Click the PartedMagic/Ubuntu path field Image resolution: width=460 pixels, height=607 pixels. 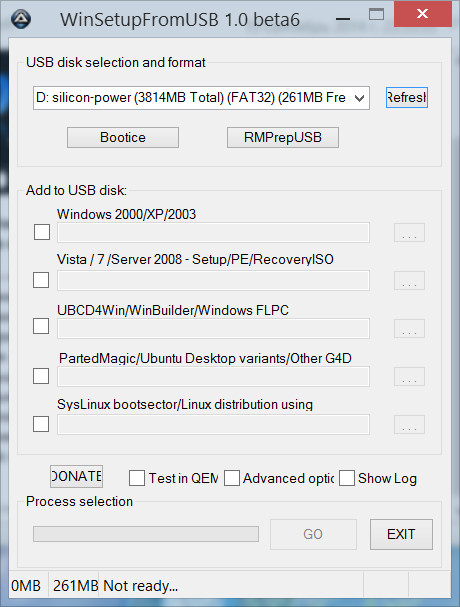click(213, 376)
